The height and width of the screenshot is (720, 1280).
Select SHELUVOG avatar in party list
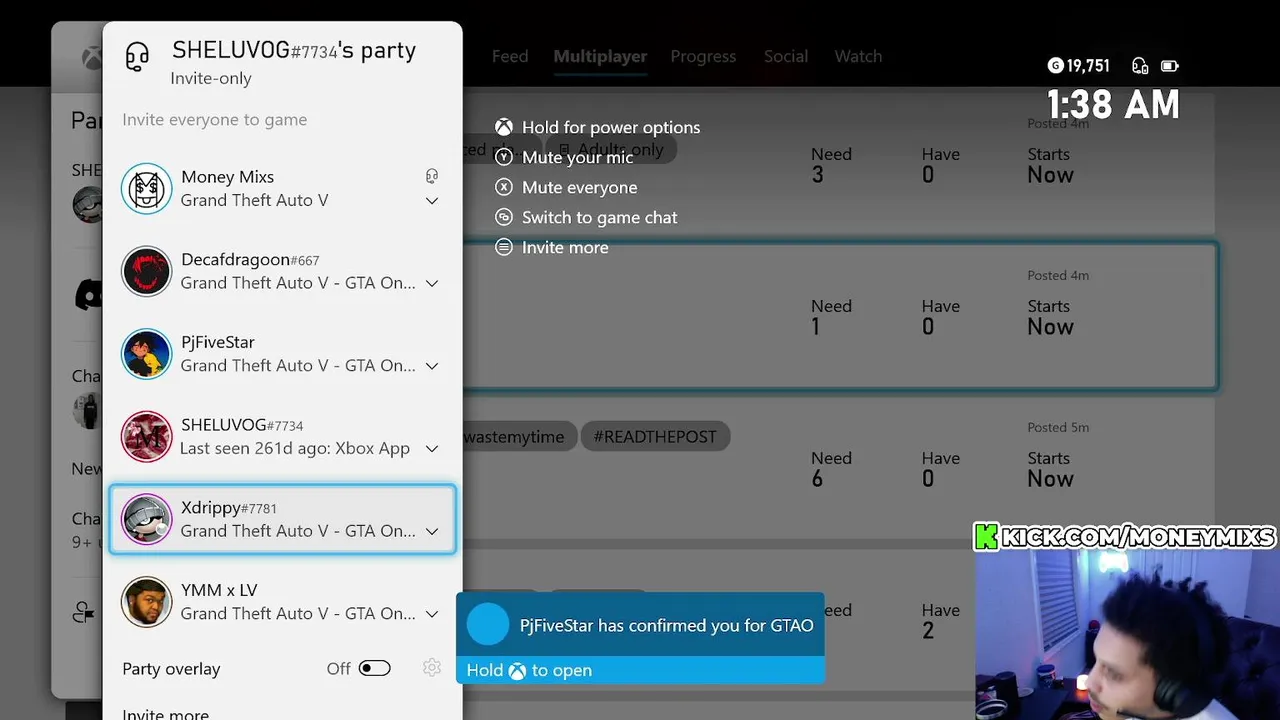click(147, 437)
